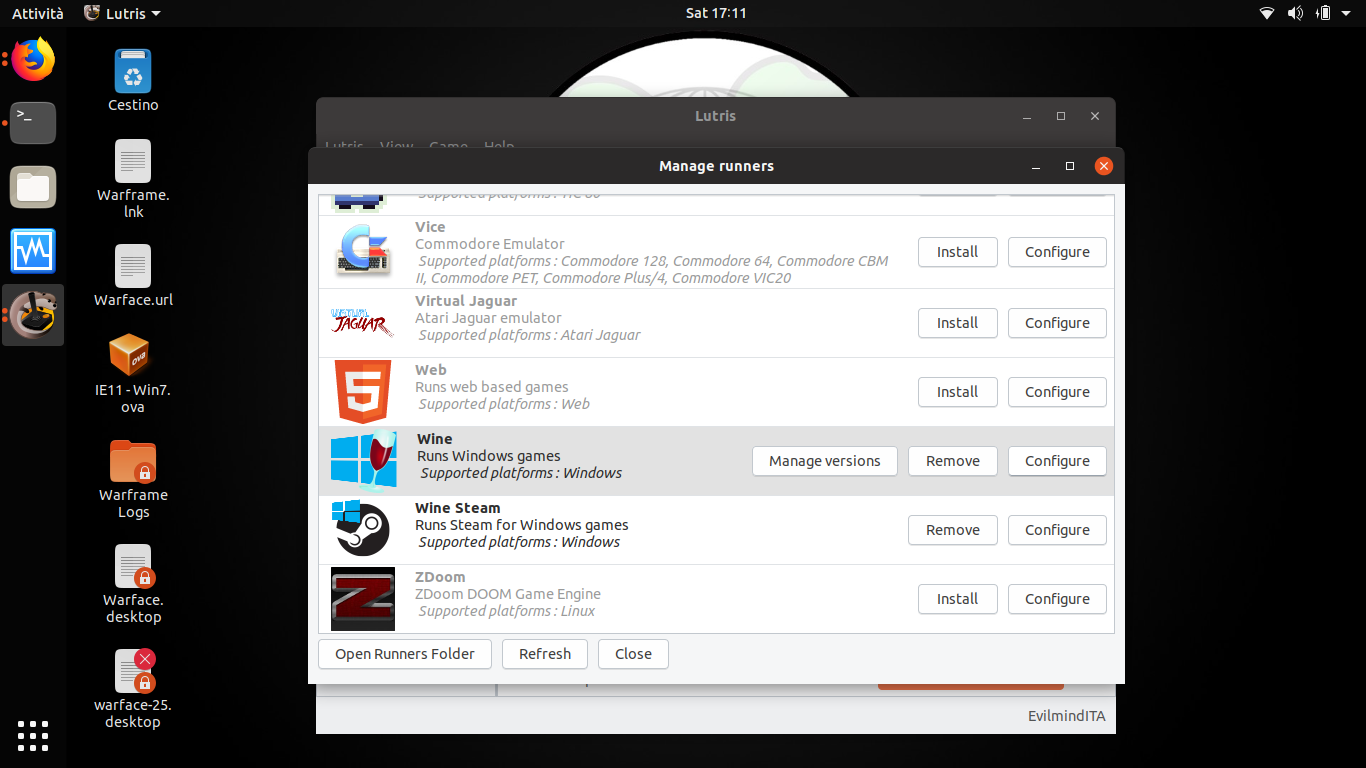The width and height of the screenshot is (1366, 768).
Task: Open Terminal from the dock
Action: coord(33,123)
